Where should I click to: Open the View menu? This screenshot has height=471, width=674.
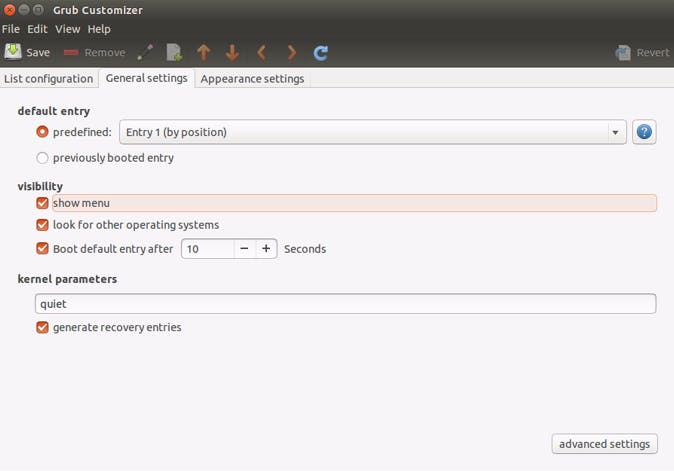(67, 29)
